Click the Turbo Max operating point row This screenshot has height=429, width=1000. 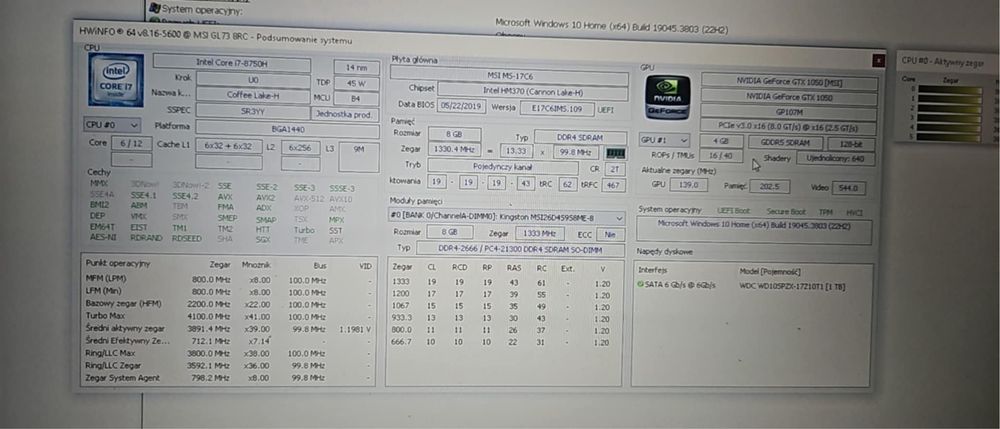pos(228,316)
